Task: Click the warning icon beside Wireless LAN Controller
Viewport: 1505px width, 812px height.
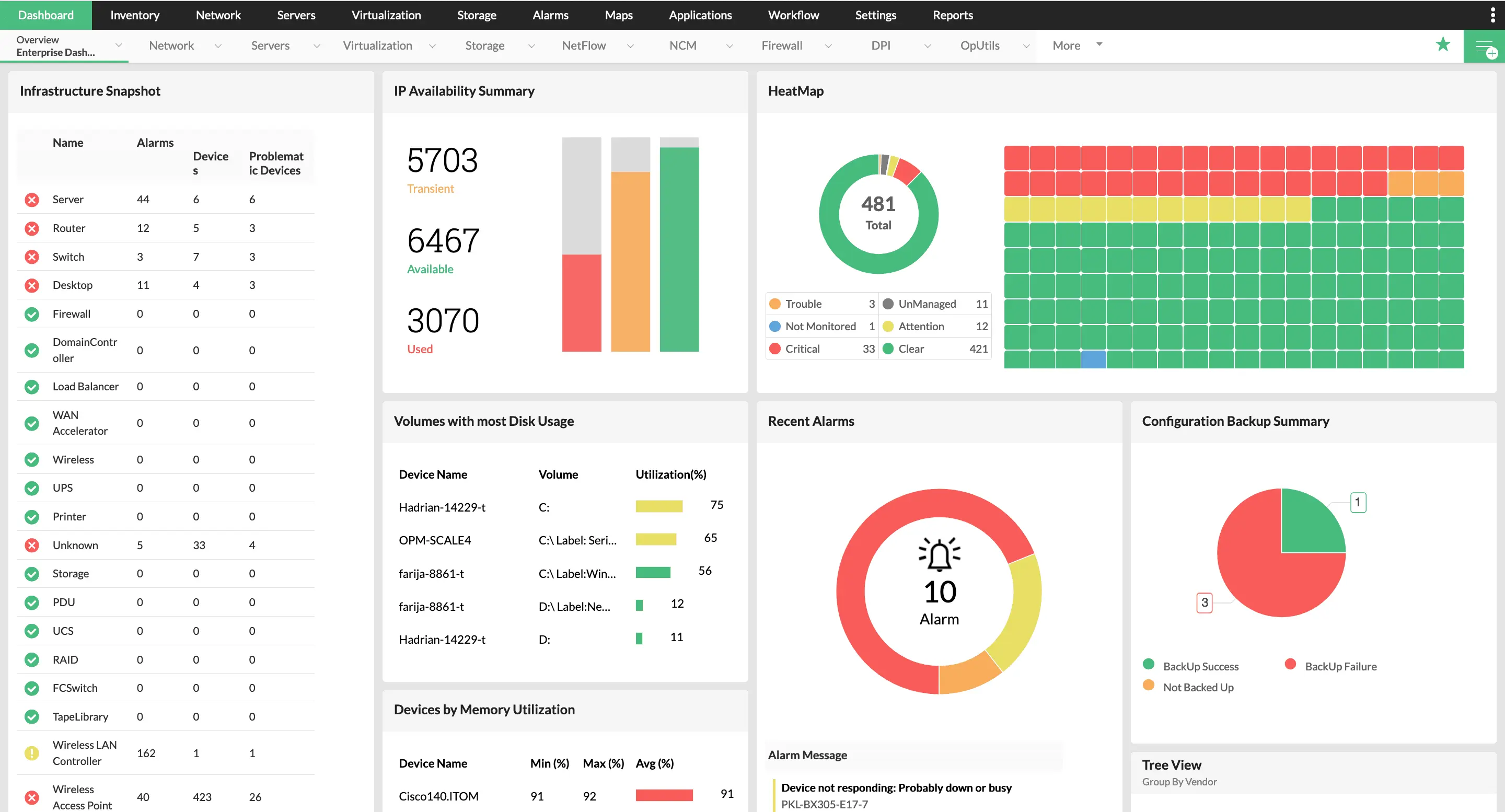Action: pyautogui.click(x=31, y=753)
